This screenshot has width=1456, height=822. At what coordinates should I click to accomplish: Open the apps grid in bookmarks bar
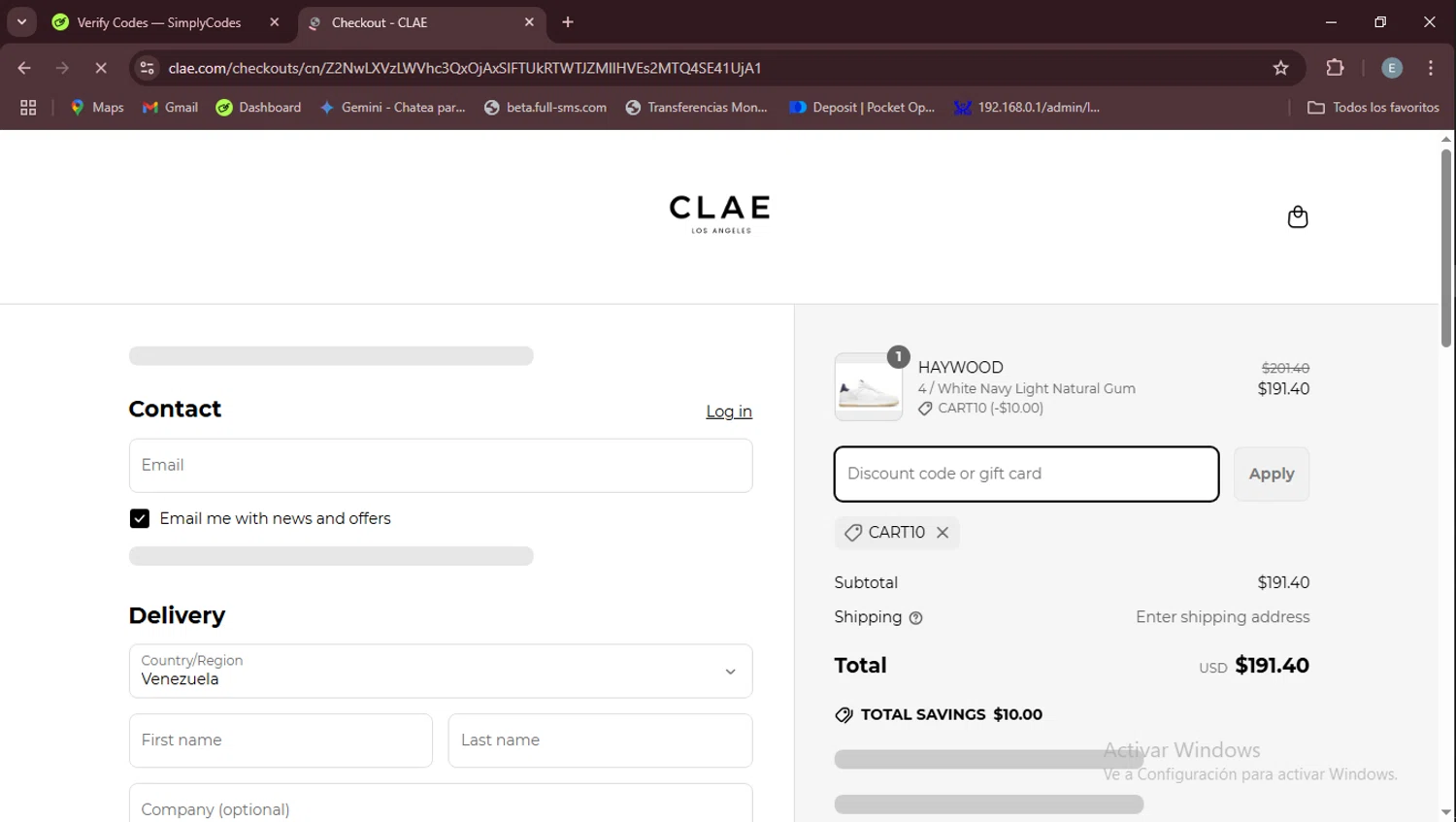(28, 108)
